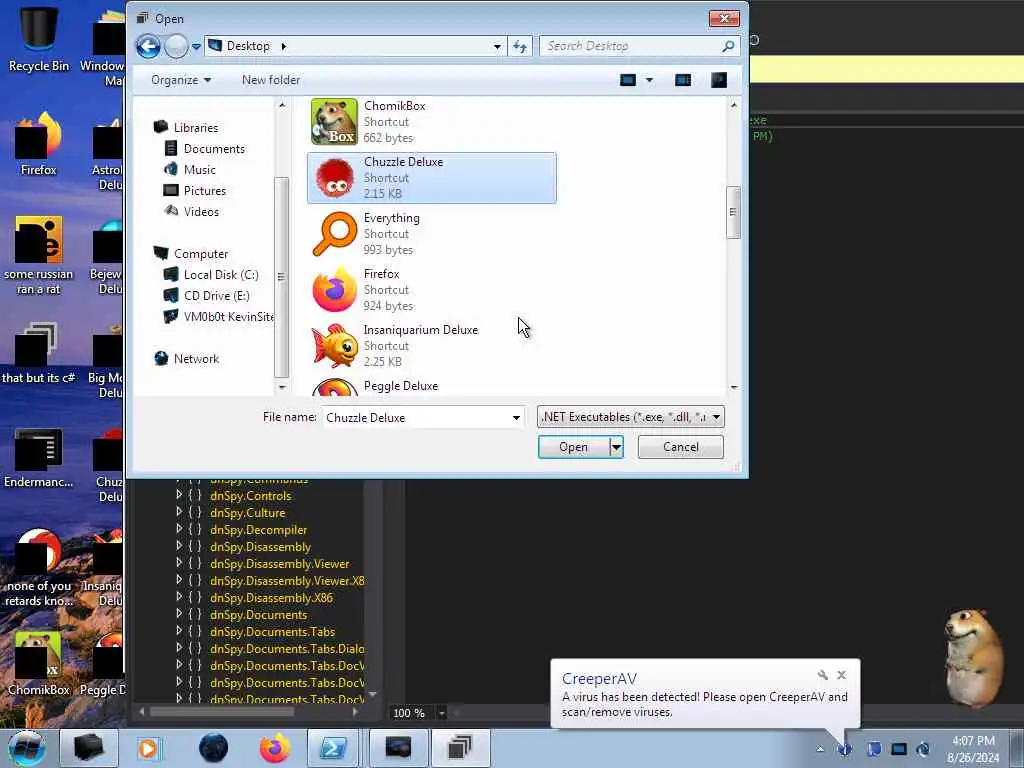Click the Forward arrow in Open dialog
The image size is (1024, 768).
(176, 46)
